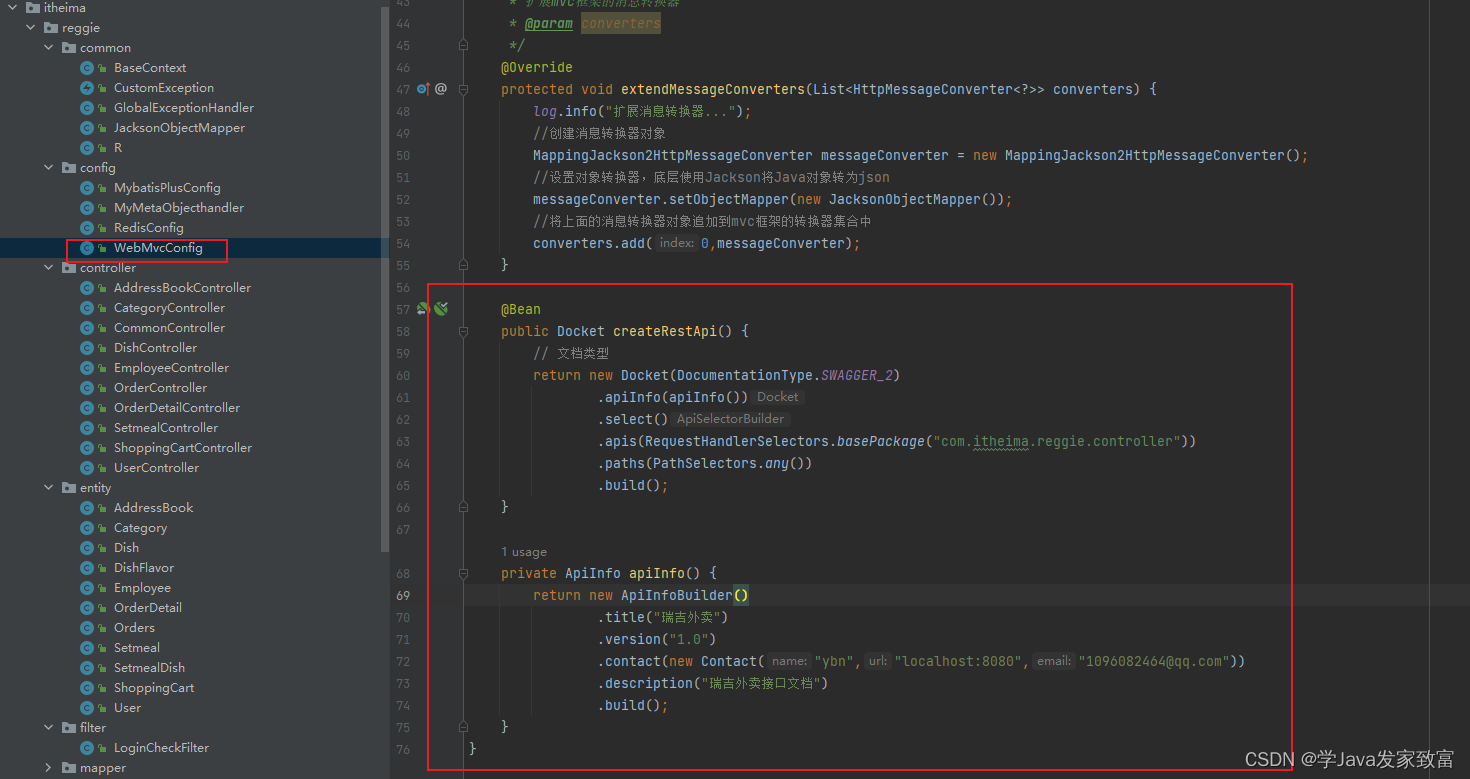This screenshot has width=1470, height=779.
Task: Select the Orders entity class
Action: point(134,628)
